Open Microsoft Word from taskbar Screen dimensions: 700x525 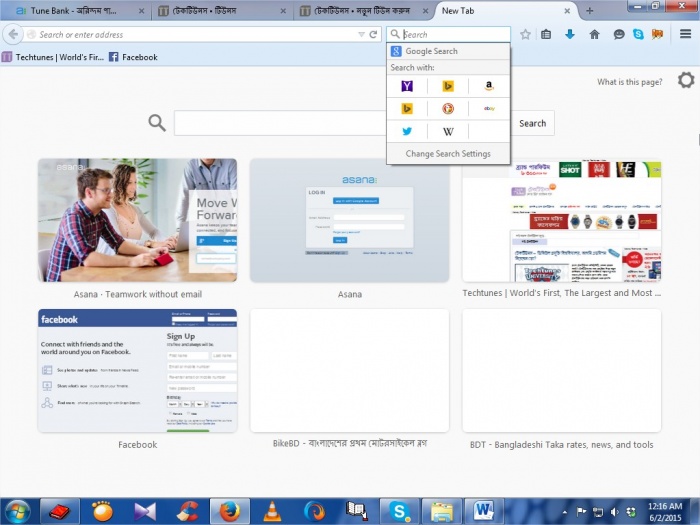tap(483, 512)
